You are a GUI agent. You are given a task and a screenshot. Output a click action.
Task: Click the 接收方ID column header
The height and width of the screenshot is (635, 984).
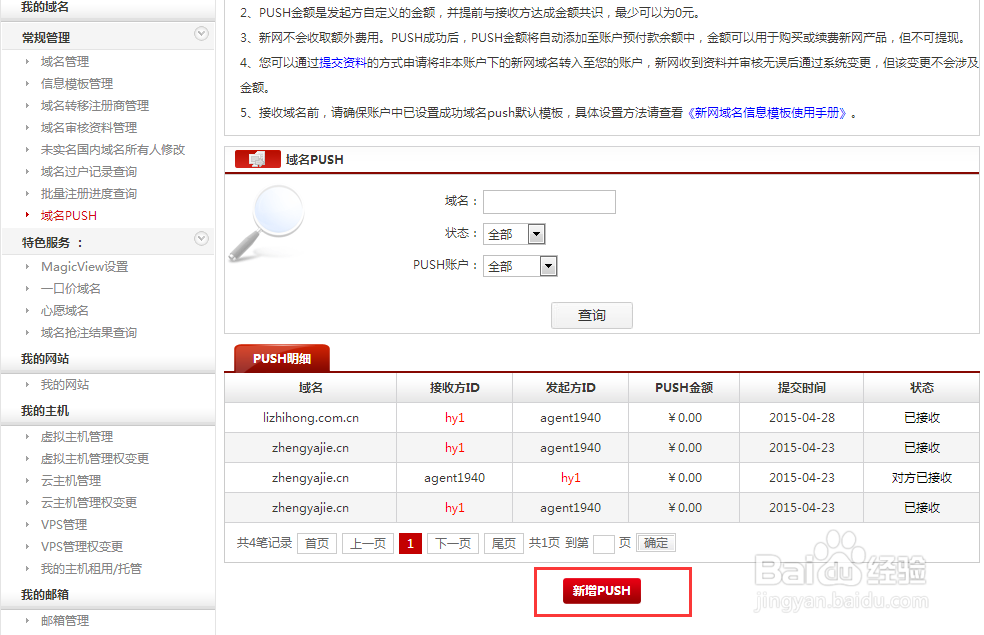click(x=454, y=388)
